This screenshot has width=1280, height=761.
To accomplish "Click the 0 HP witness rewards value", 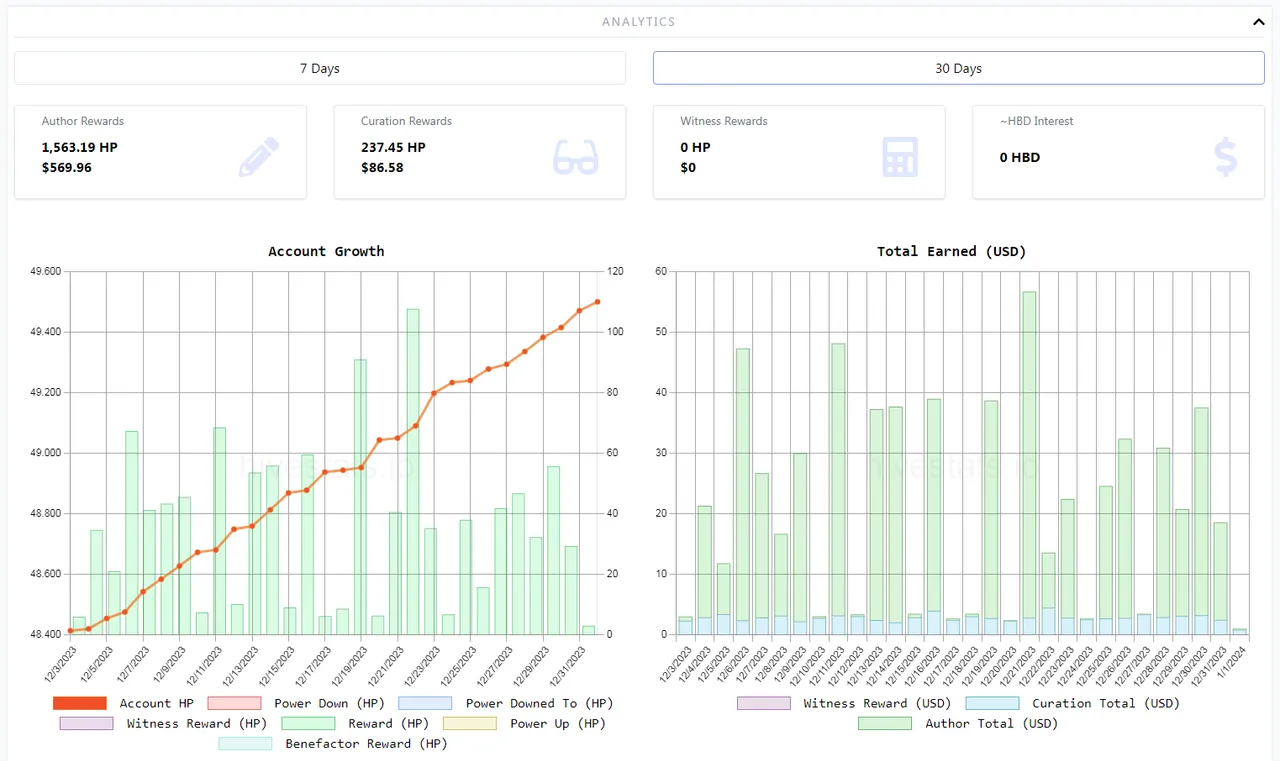I will coord(696,147).
